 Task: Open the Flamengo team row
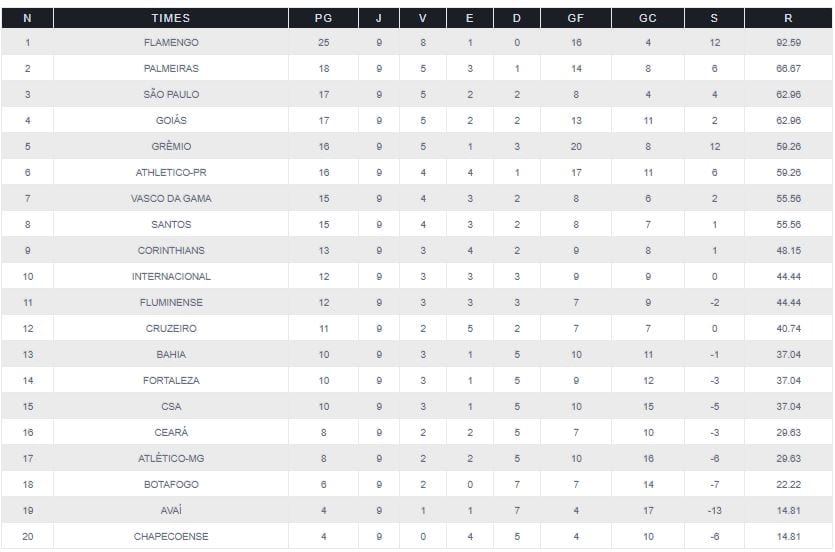171,43
